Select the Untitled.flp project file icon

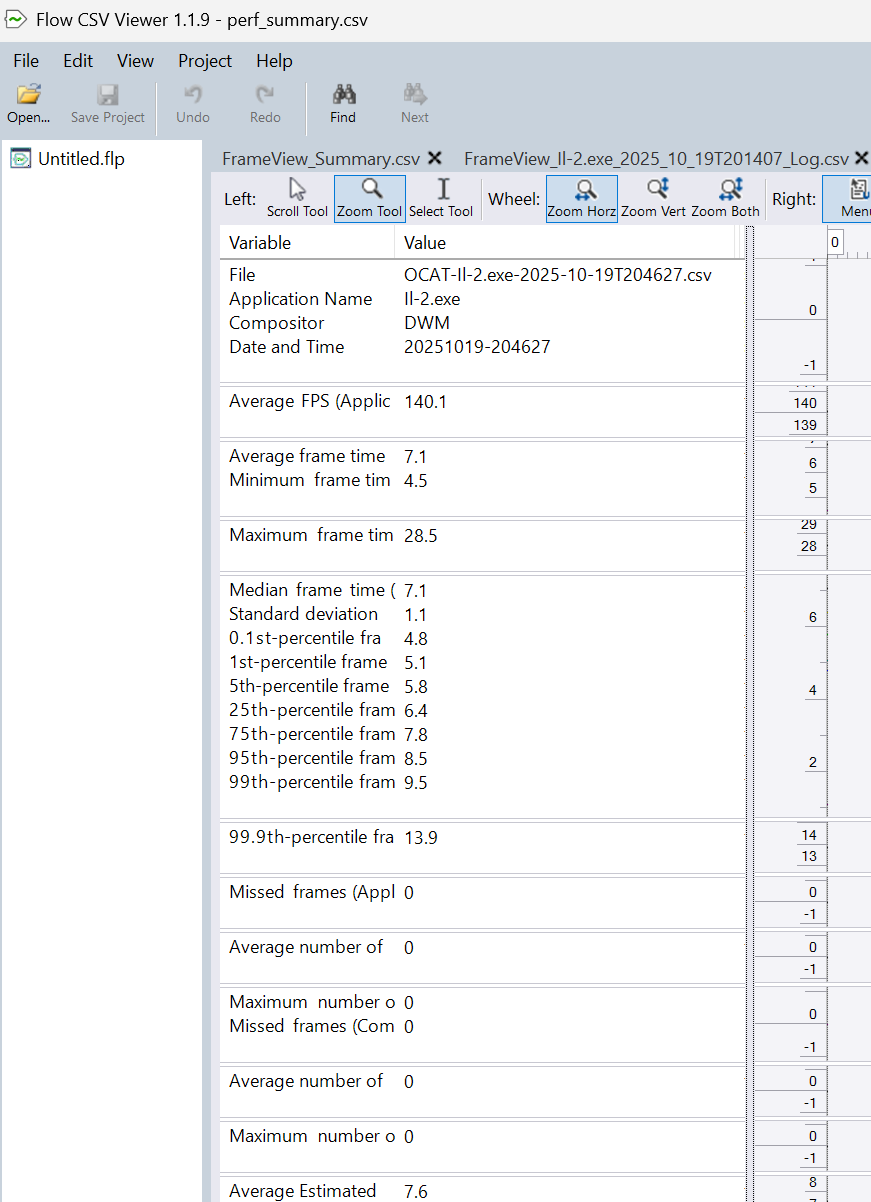pyautogui.click(x=20, y=158)
